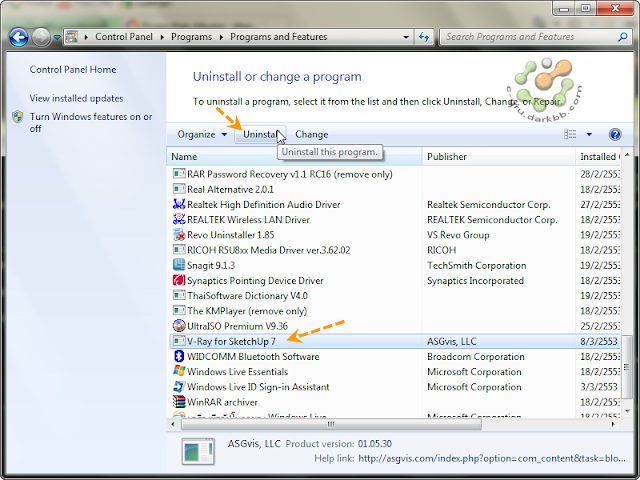Select Programs in breadcrumb path

[x=191, y=37]
